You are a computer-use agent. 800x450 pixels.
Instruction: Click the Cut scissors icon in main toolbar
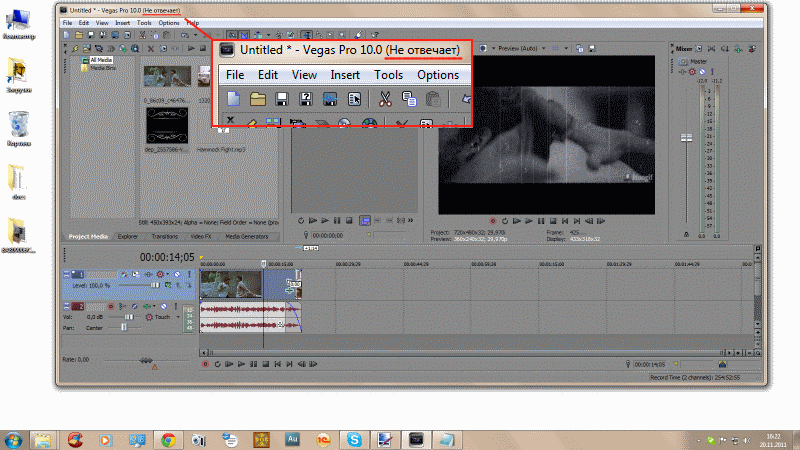[142, 35]
